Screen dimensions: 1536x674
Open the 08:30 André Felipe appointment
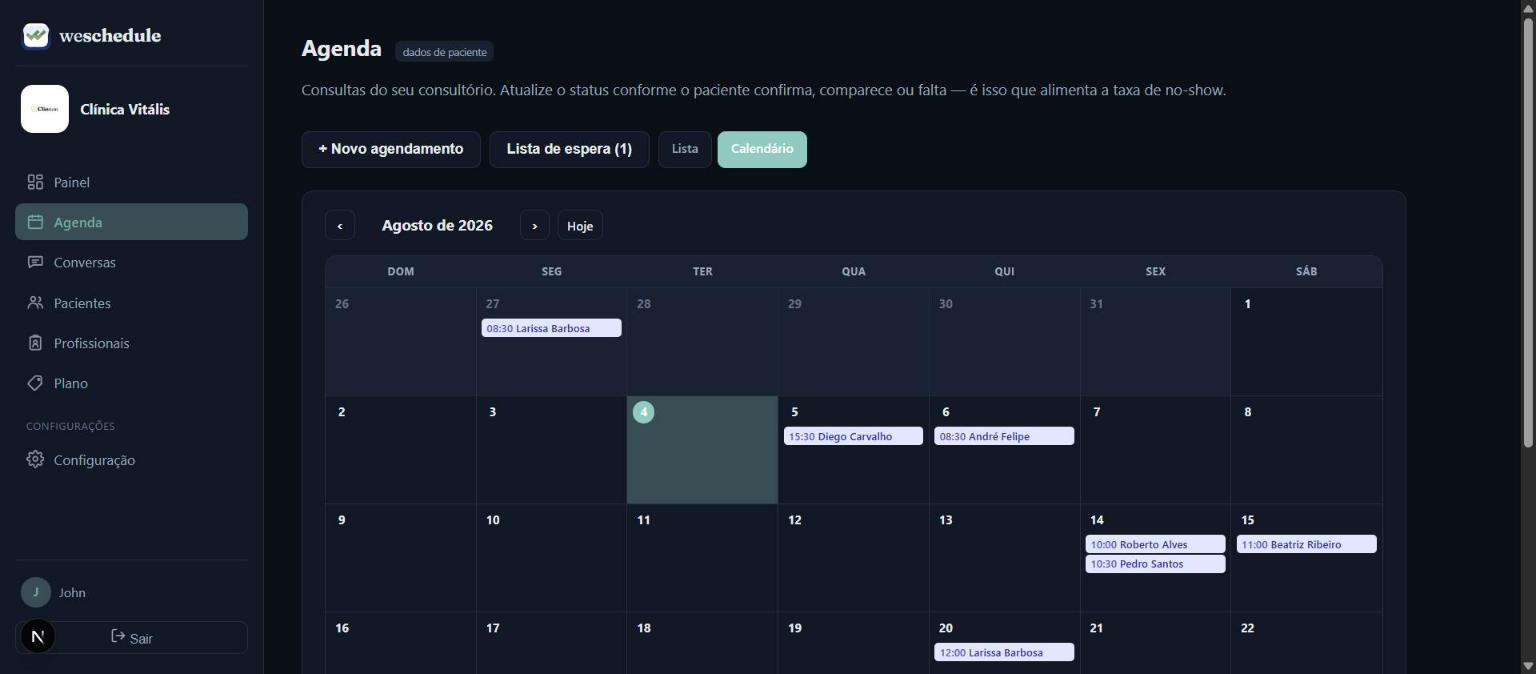[1004, 436]
